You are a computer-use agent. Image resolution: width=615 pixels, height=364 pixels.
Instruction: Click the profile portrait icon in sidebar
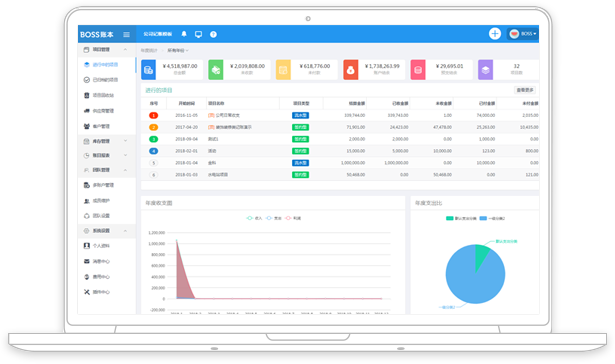point(87,246)
